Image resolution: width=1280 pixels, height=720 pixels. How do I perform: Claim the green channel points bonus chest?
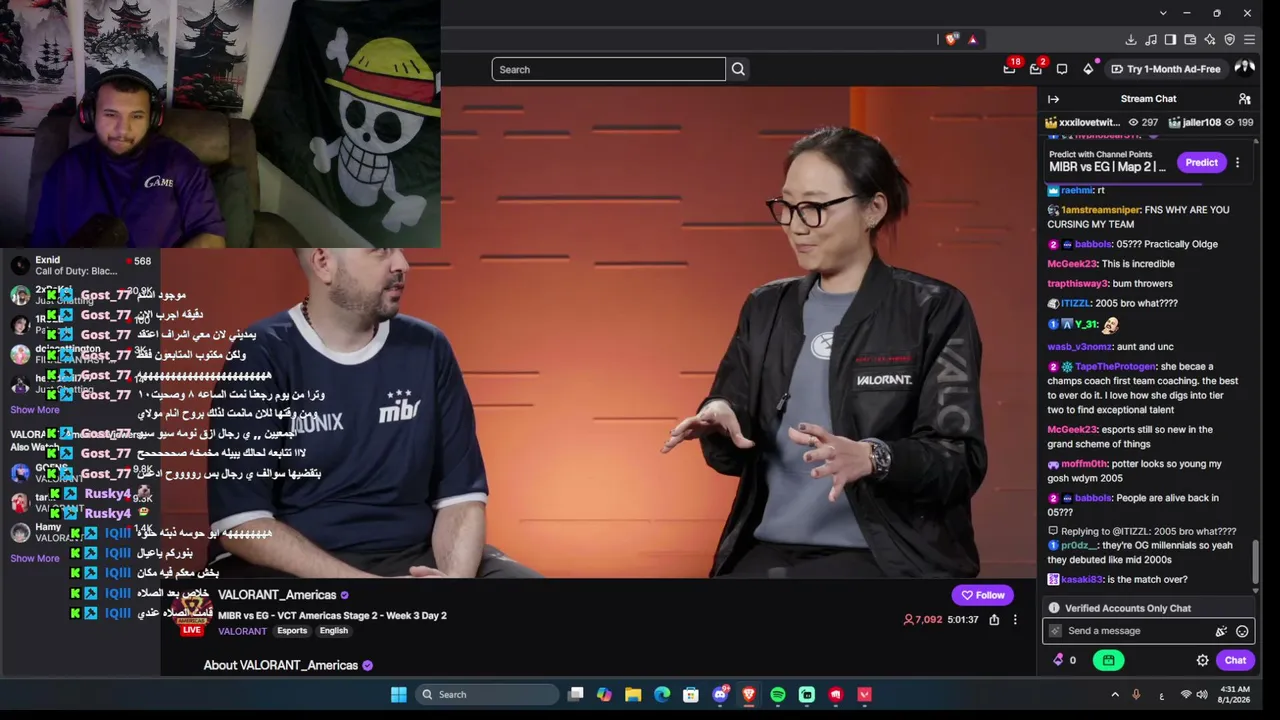pyautogui.click(x=1108, y=660)
